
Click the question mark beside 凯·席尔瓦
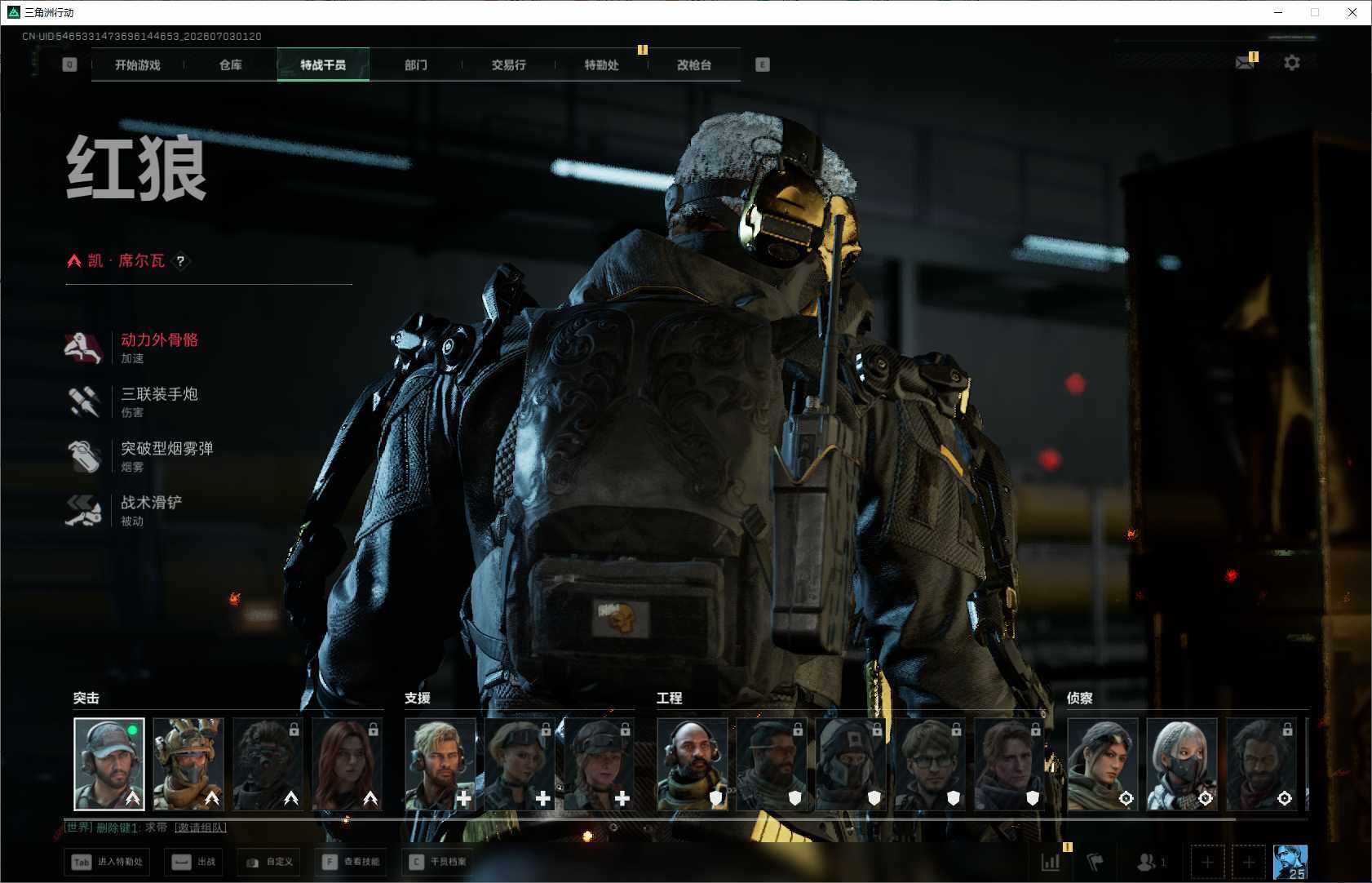point(180,261)
